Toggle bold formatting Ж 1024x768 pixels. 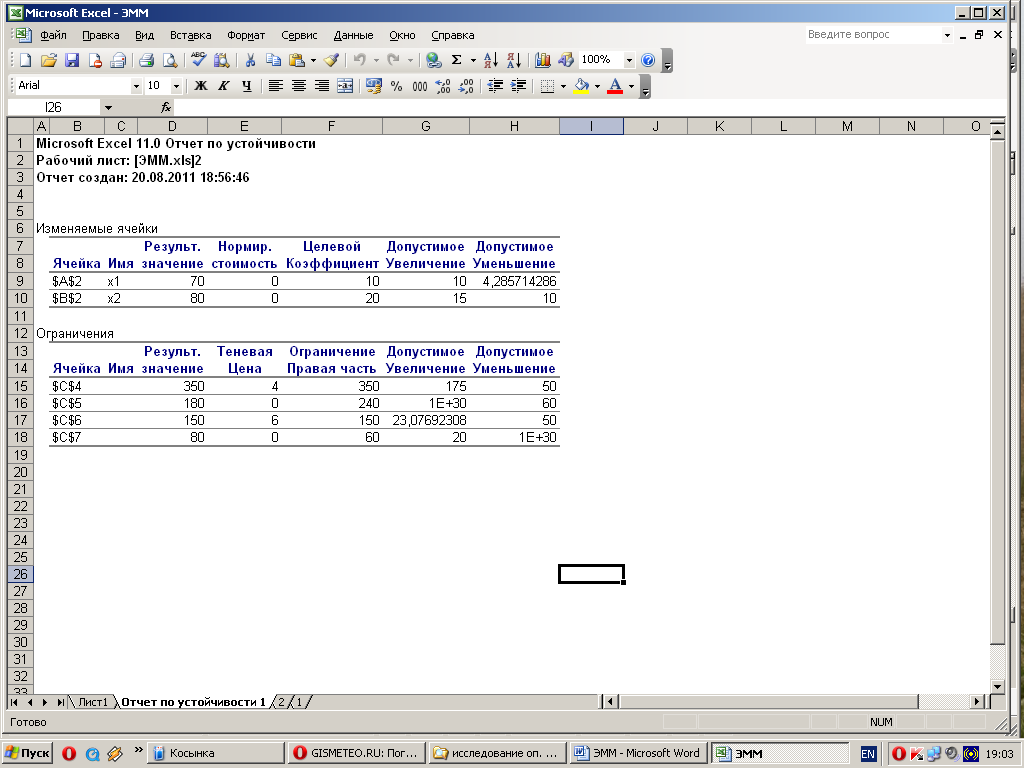201,86
